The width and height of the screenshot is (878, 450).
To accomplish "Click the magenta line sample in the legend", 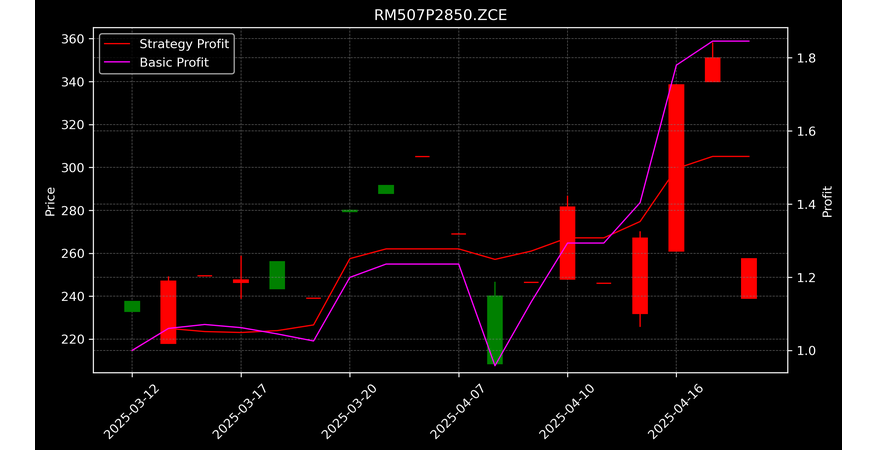I will point(117,63).
